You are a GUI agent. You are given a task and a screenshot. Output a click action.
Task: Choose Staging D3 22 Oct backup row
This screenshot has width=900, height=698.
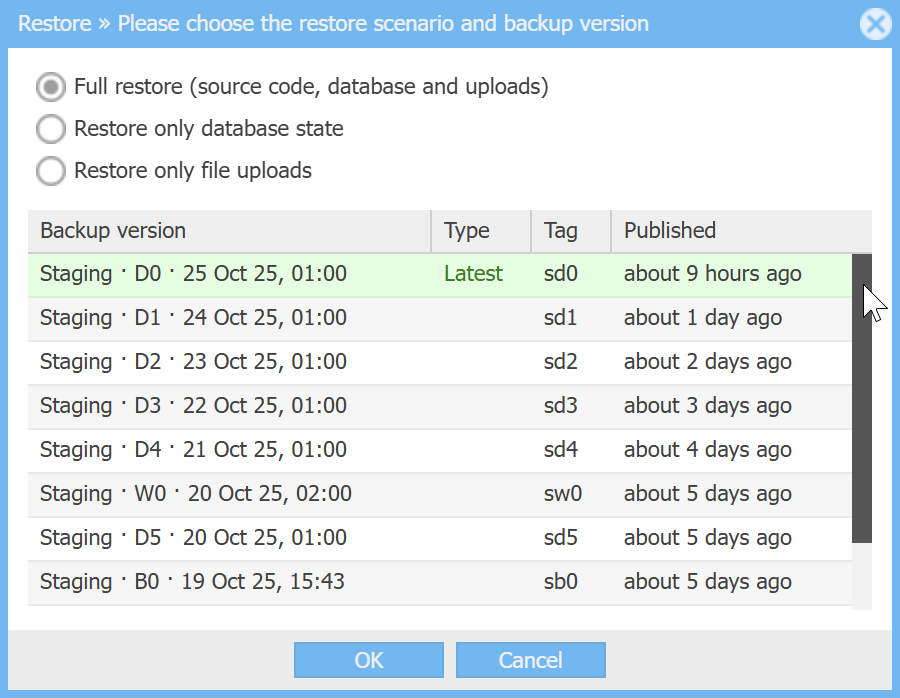pyautogui.click(x=193, y=406)
